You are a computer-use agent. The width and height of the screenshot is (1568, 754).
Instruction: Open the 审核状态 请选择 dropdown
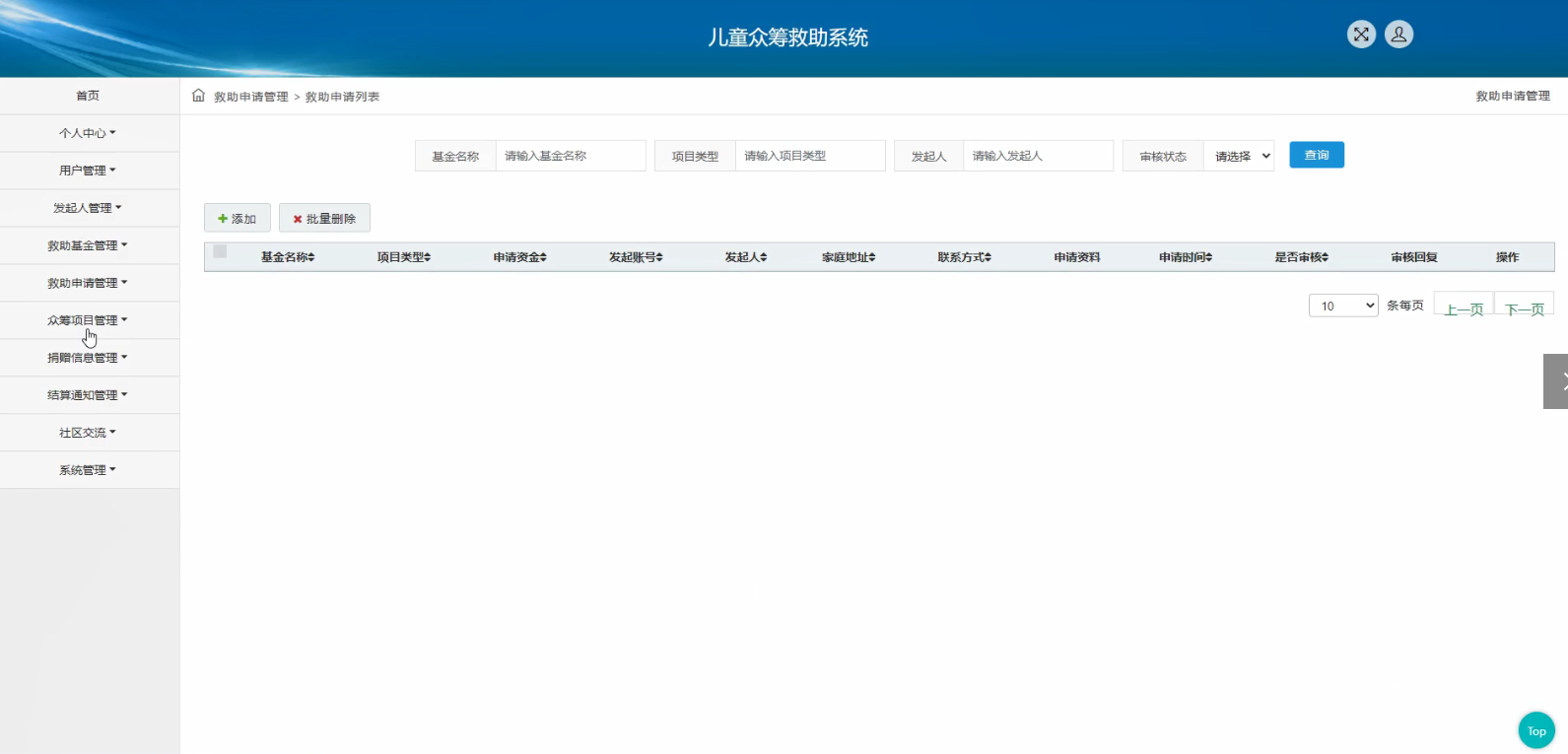[1239, 156]
